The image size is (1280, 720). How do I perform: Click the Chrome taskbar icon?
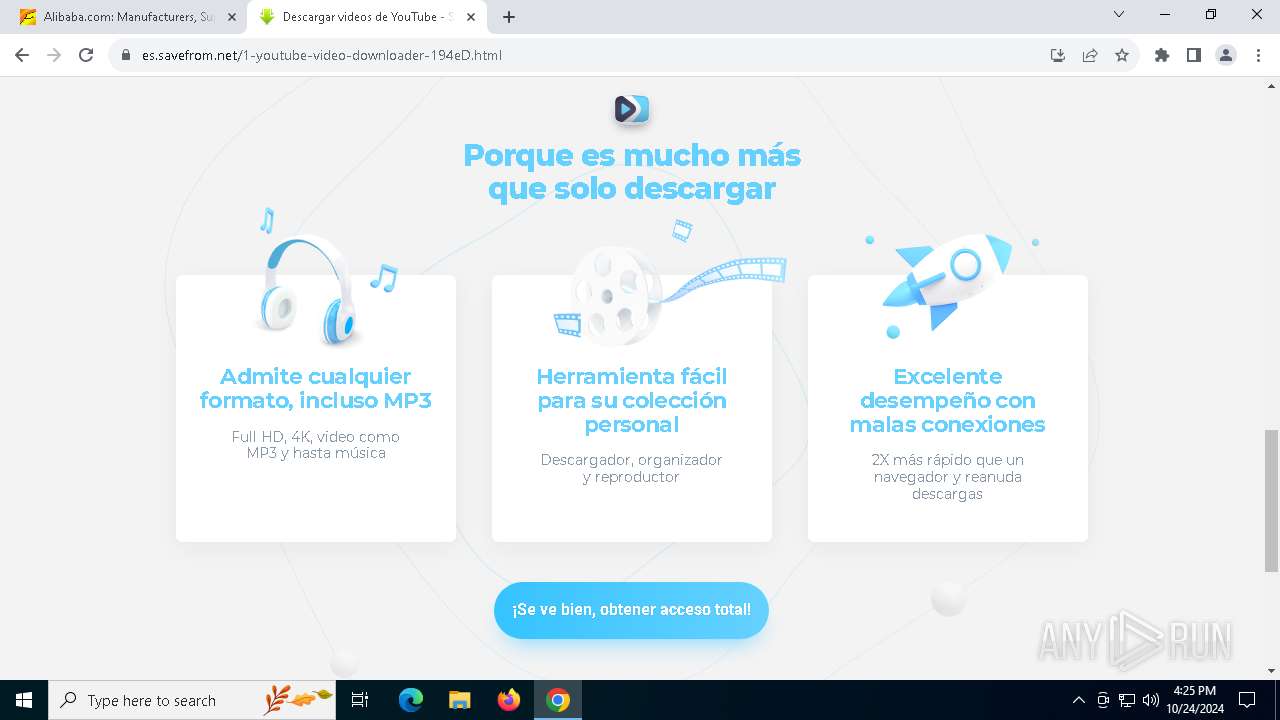(x=558, y=700)
